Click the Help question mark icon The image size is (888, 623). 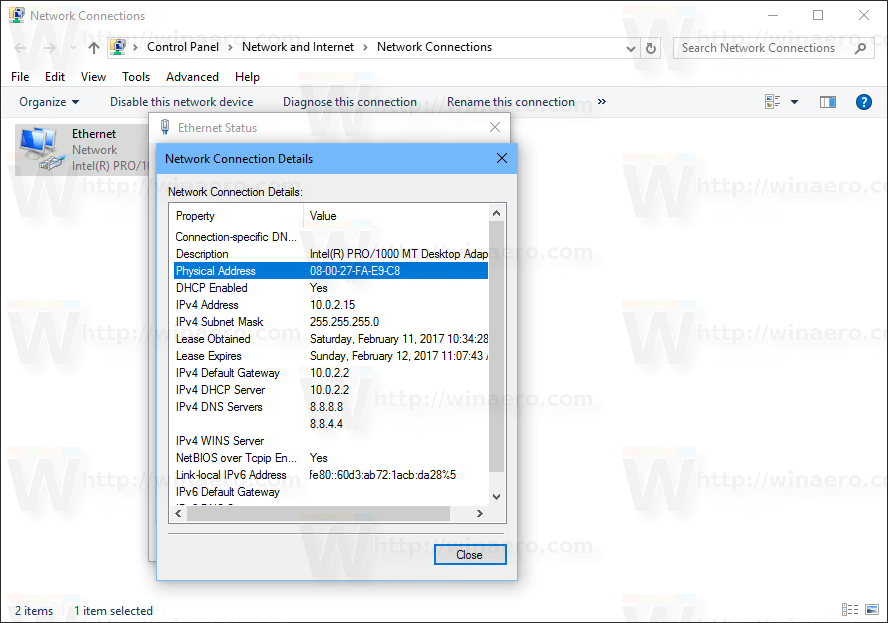863,102
